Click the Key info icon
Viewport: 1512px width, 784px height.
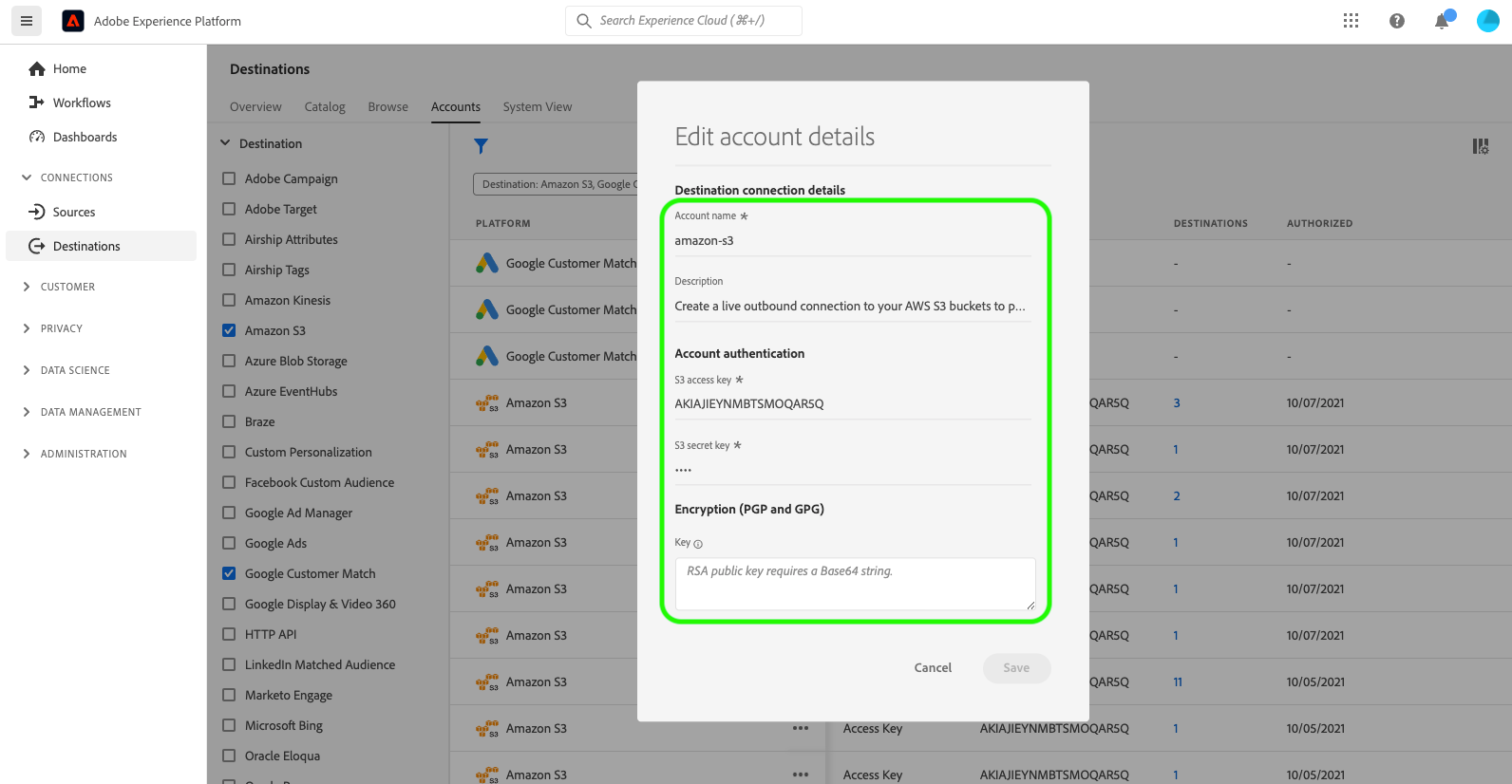point(698,544)
